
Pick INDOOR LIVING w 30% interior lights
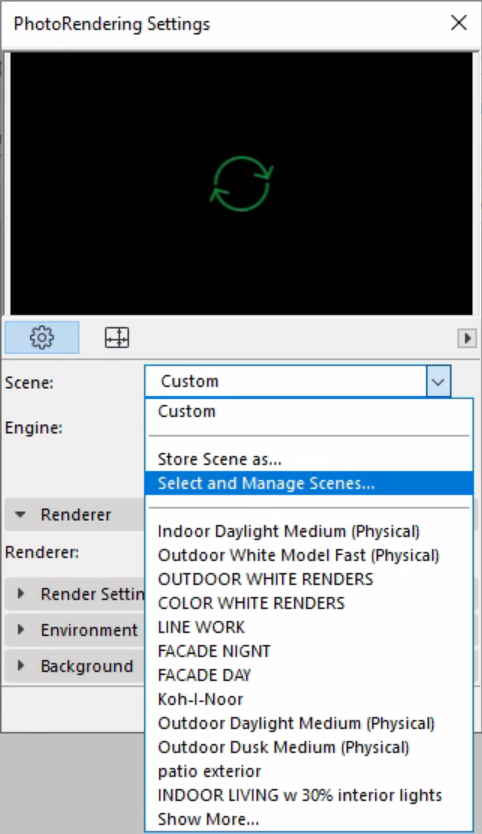309,795
